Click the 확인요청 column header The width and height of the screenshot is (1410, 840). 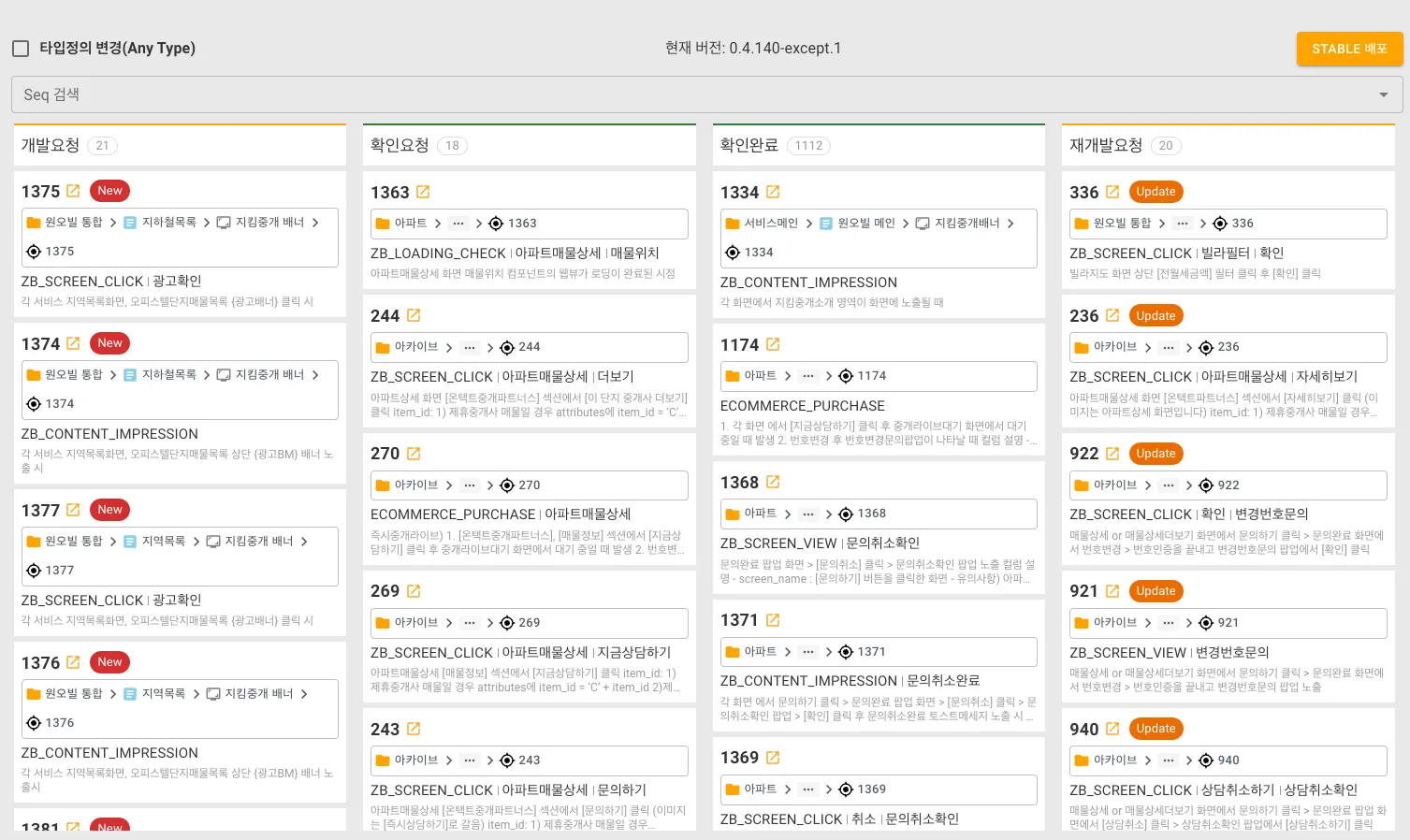click(400, 145)
